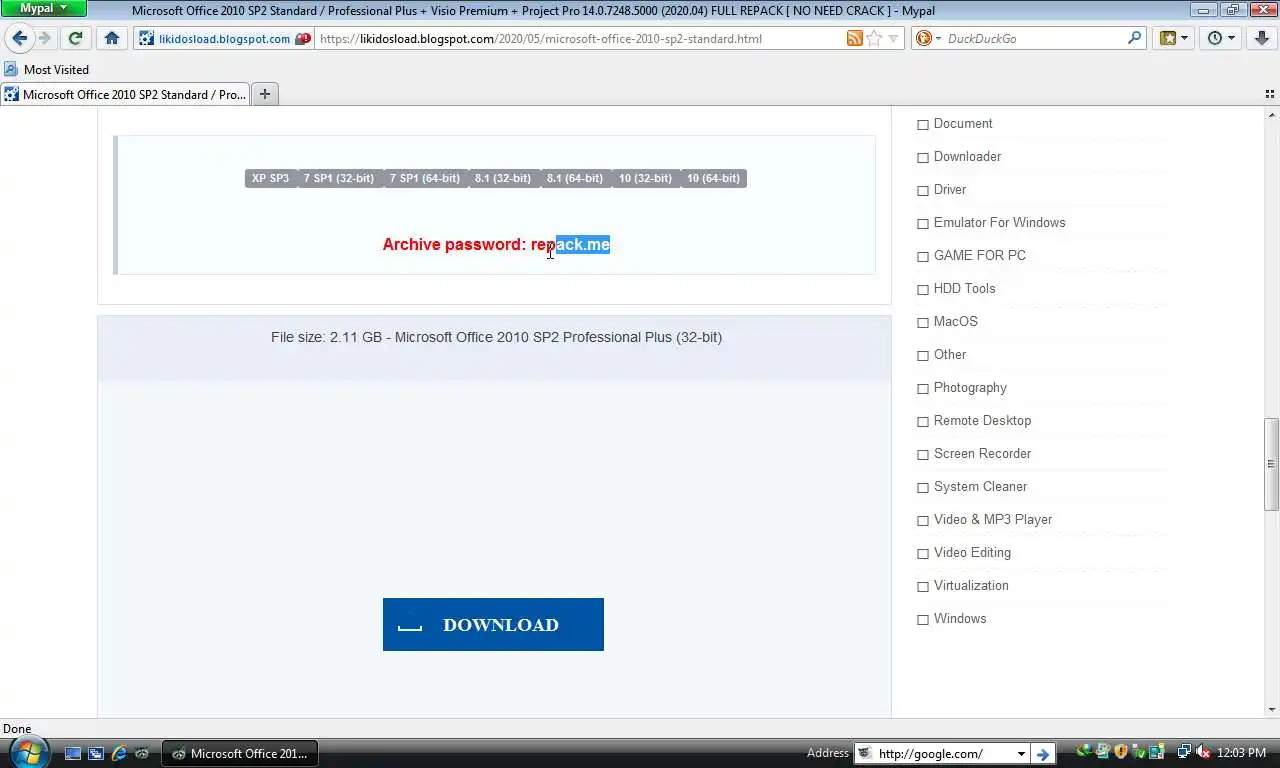Viewport: 1280px width, 768px height.
Task: Go back with the Back arrow
Action: pos(19,38)
